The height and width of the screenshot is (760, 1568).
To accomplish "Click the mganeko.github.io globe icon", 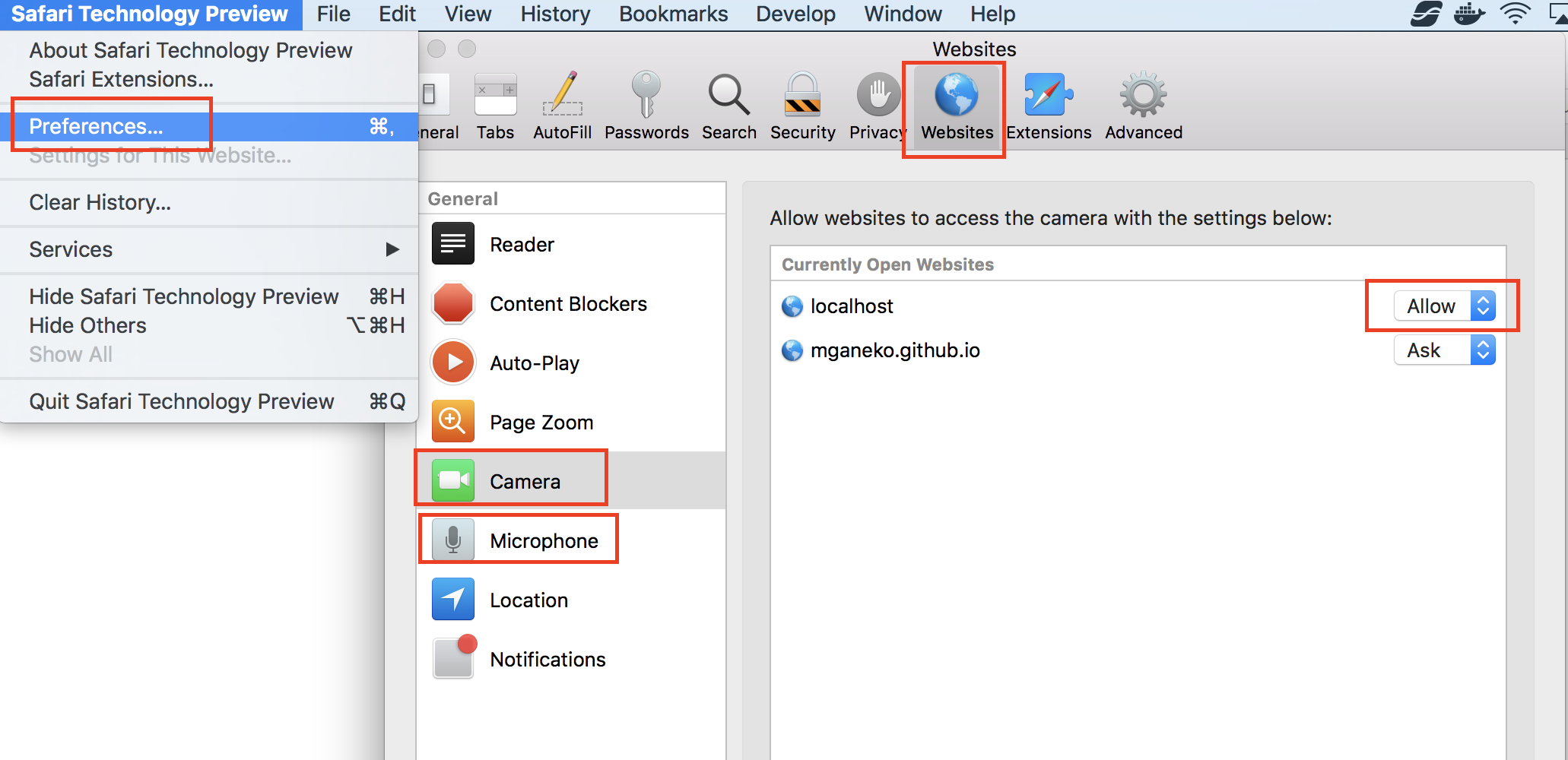I will coord(792,350).
